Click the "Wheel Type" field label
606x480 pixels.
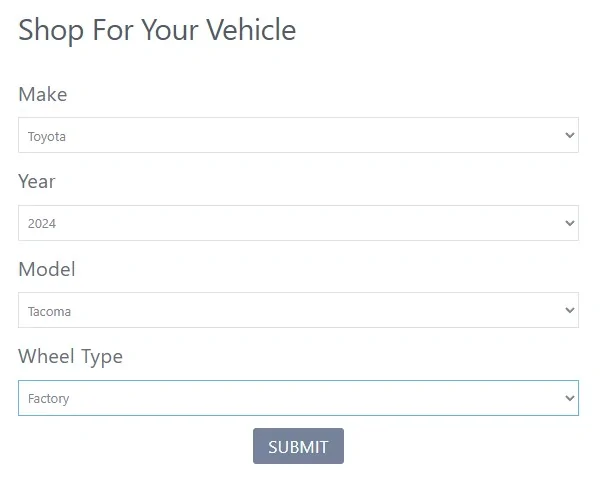coord(70,356)
